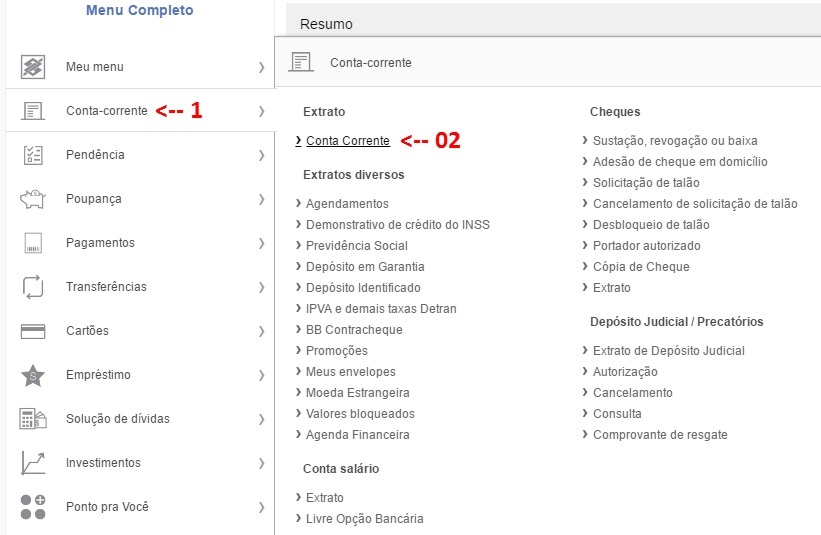Select the Empréstimo menu label
The height and width of the screenshot is (535, 821).
[98, 375]
